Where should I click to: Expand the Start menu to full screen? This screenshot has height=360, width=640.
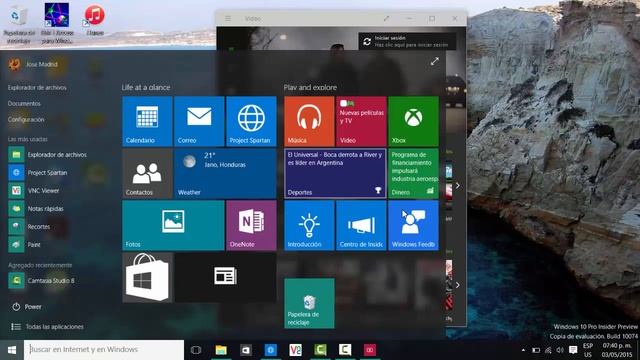[x=435, y=62]
